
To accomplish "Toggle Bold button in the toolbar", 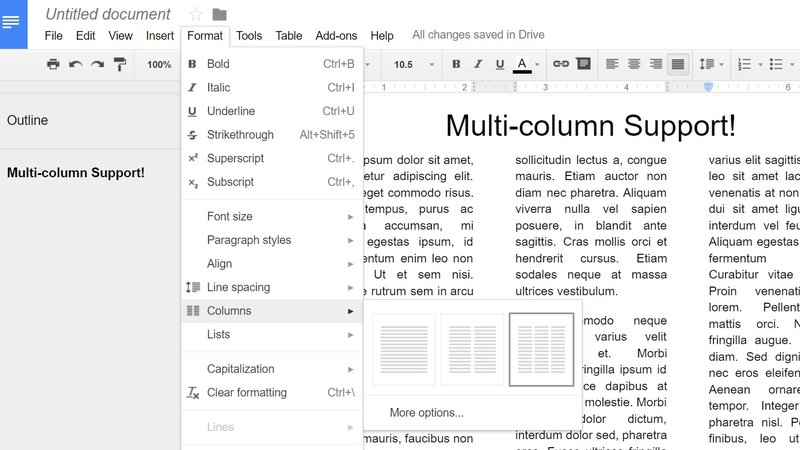I will pyautogui.click(x=456, y=64).
